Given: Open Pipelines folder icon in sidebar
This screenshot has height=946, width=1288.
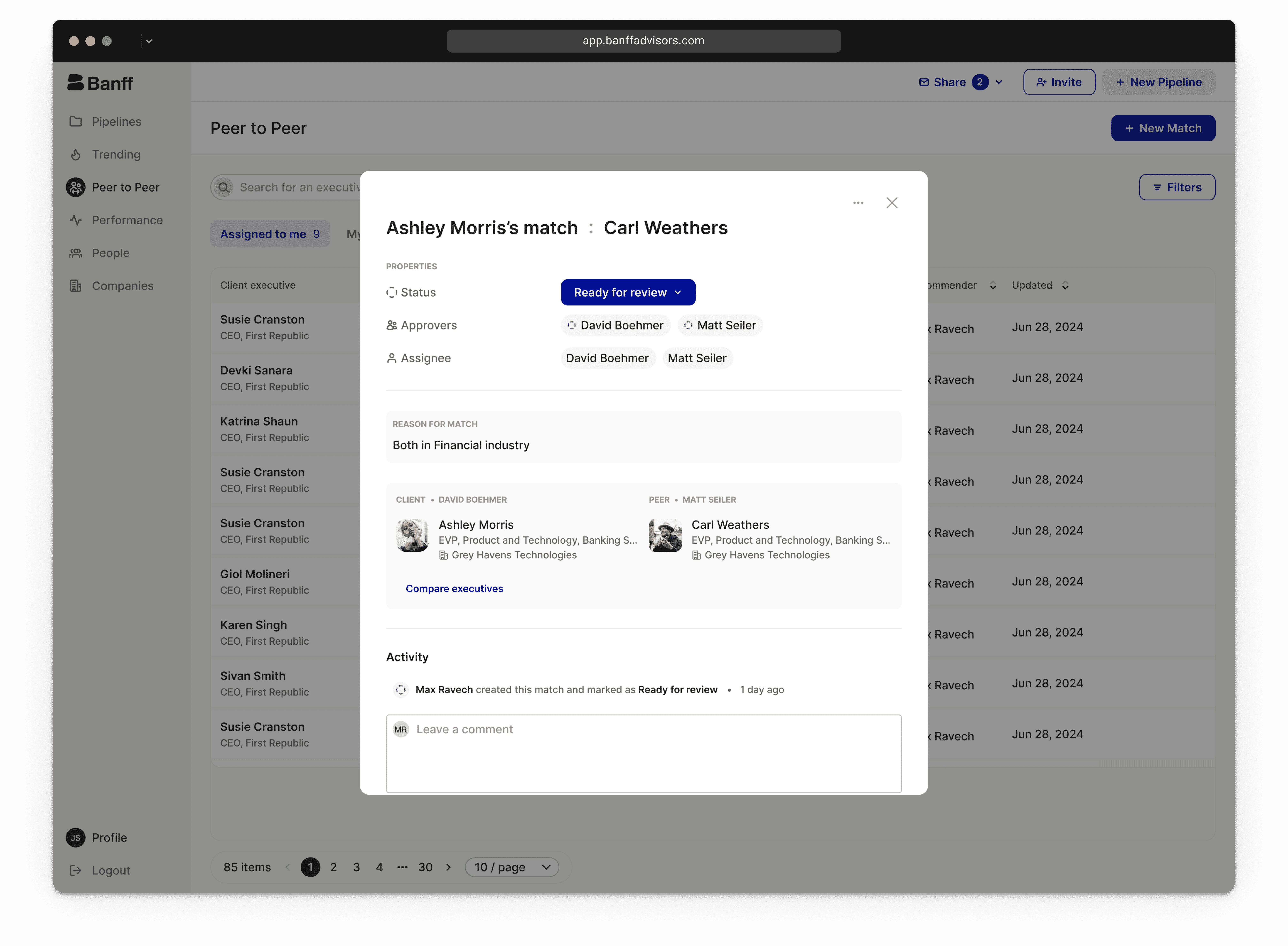Looking at the screenshot, I should (x=76, y=121).
